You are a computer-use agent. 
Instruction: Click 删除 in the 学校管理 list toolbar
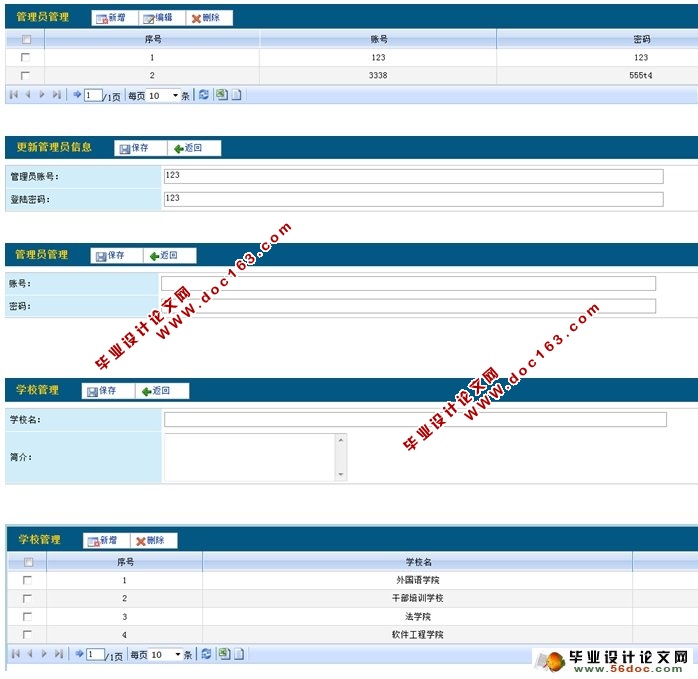click(154, 541)
